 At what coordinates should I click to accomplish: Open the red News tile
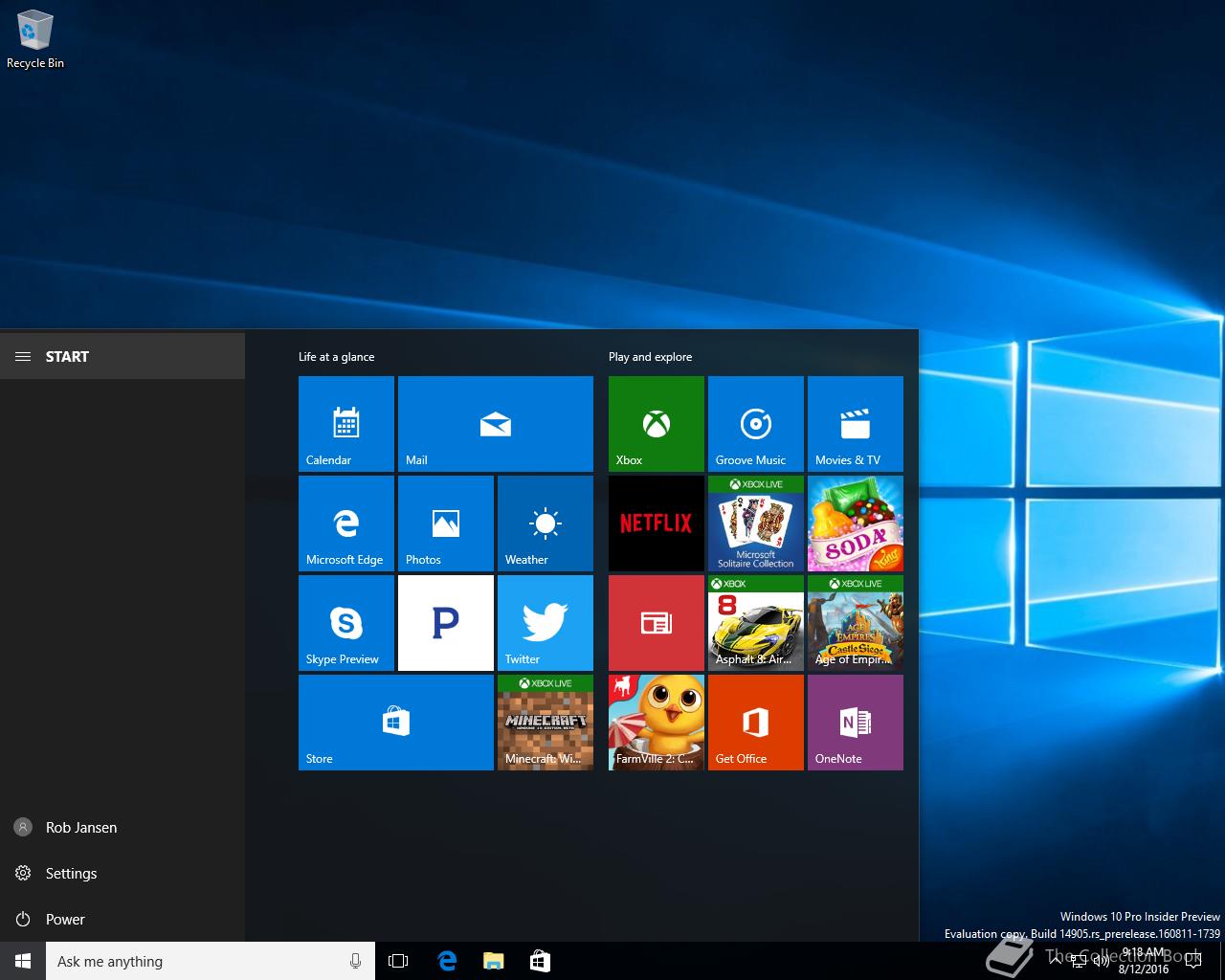tap(657, 622)
